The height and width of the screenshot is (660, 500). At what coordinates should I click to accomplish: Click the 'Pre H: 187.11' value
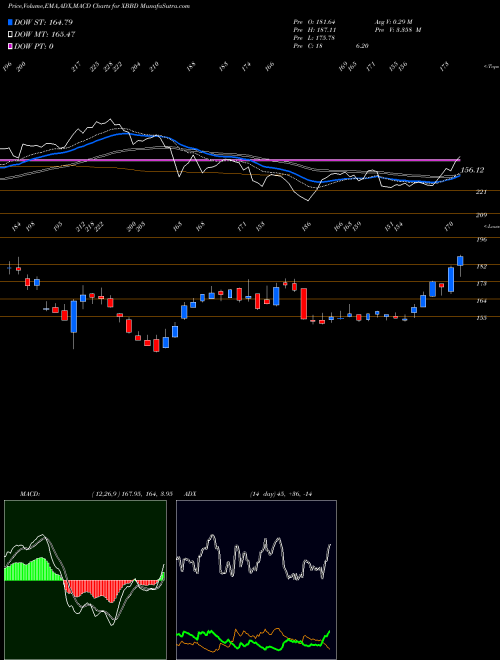pos(314,30)
